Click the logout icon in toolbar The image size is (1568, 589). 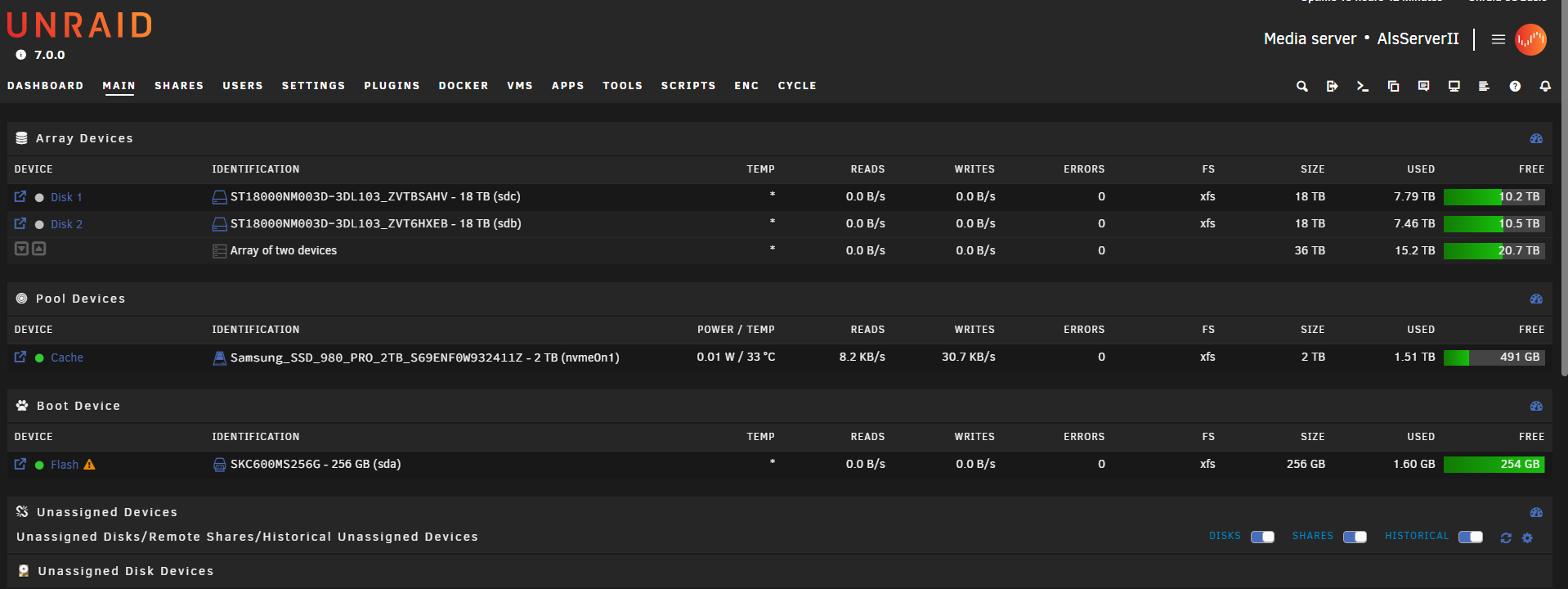point(1332,86)
